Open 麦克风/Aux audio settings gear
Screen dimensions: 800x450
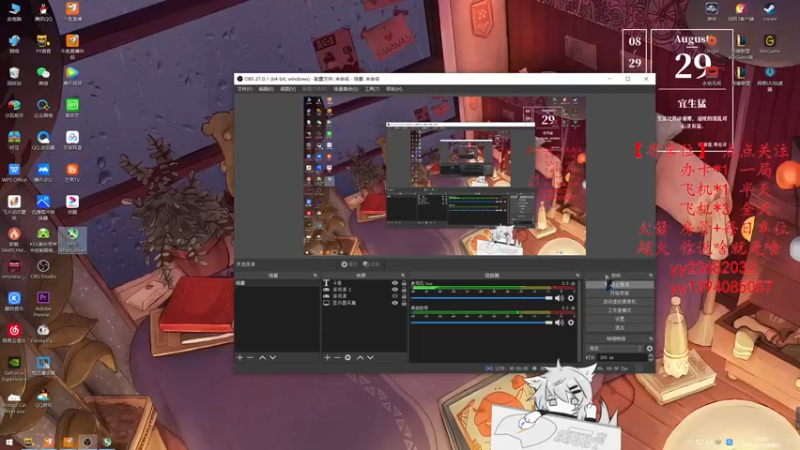click(571, 298)
